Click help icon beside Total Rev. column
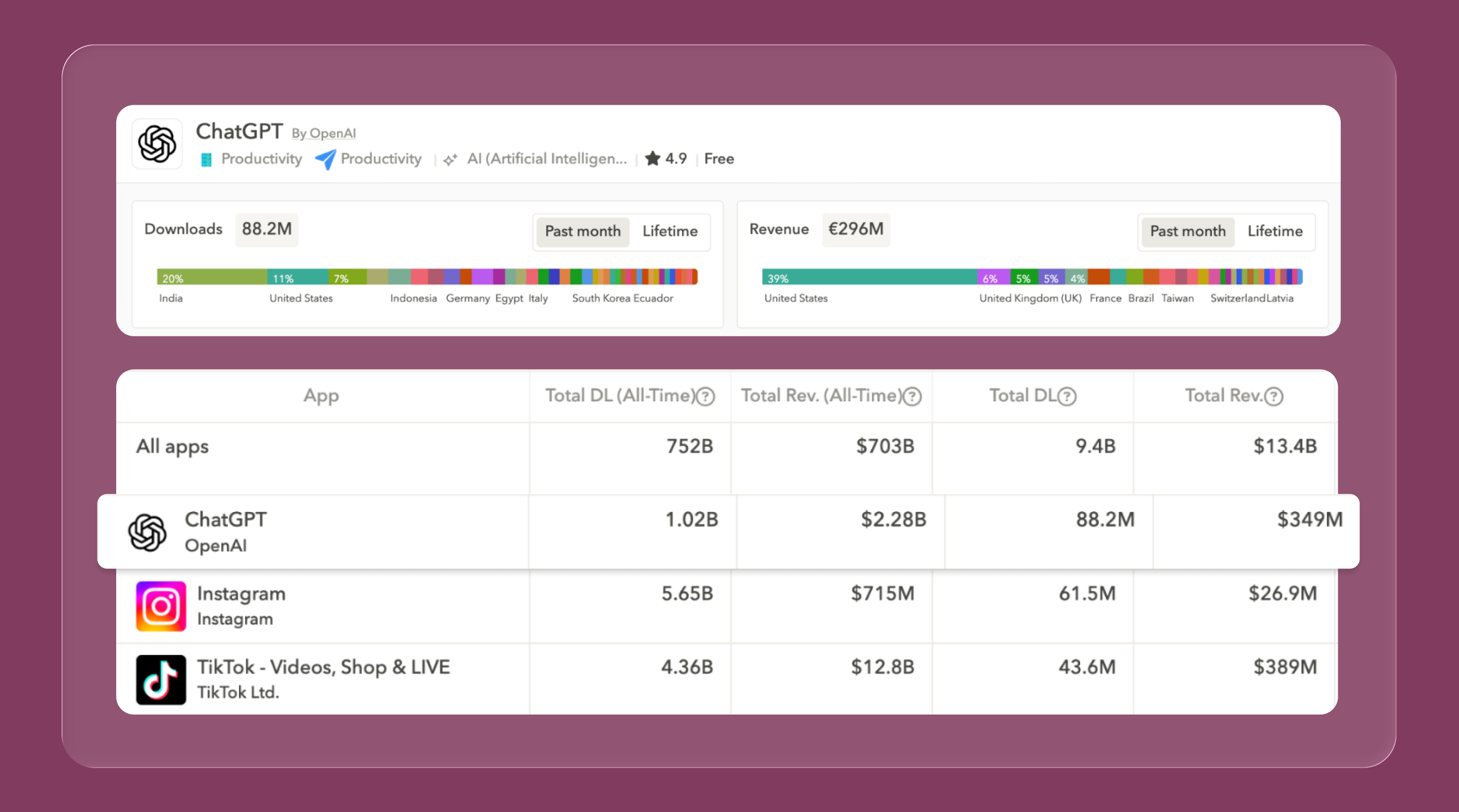The image size is (1459, 812). tap(1274, 396)
